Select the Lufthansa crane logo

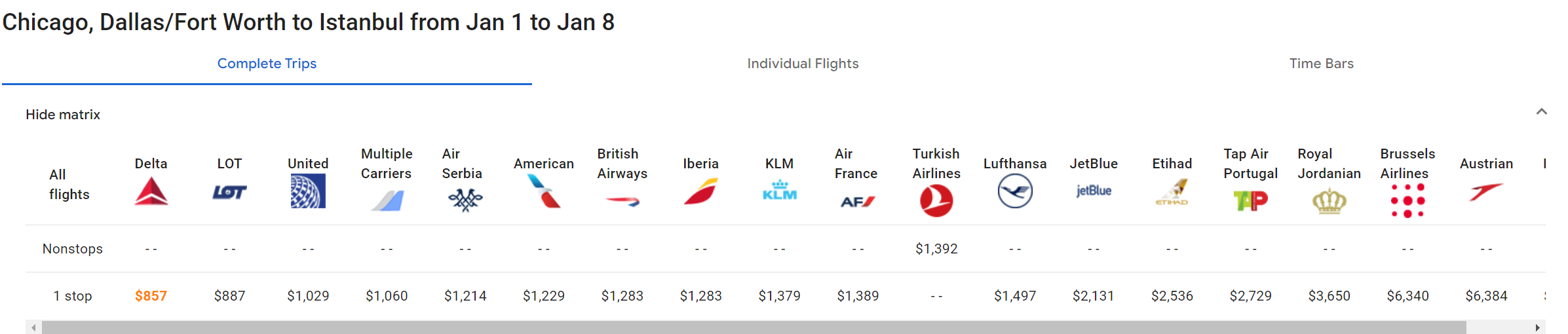pyautogui.click(x=1015, y=193)
